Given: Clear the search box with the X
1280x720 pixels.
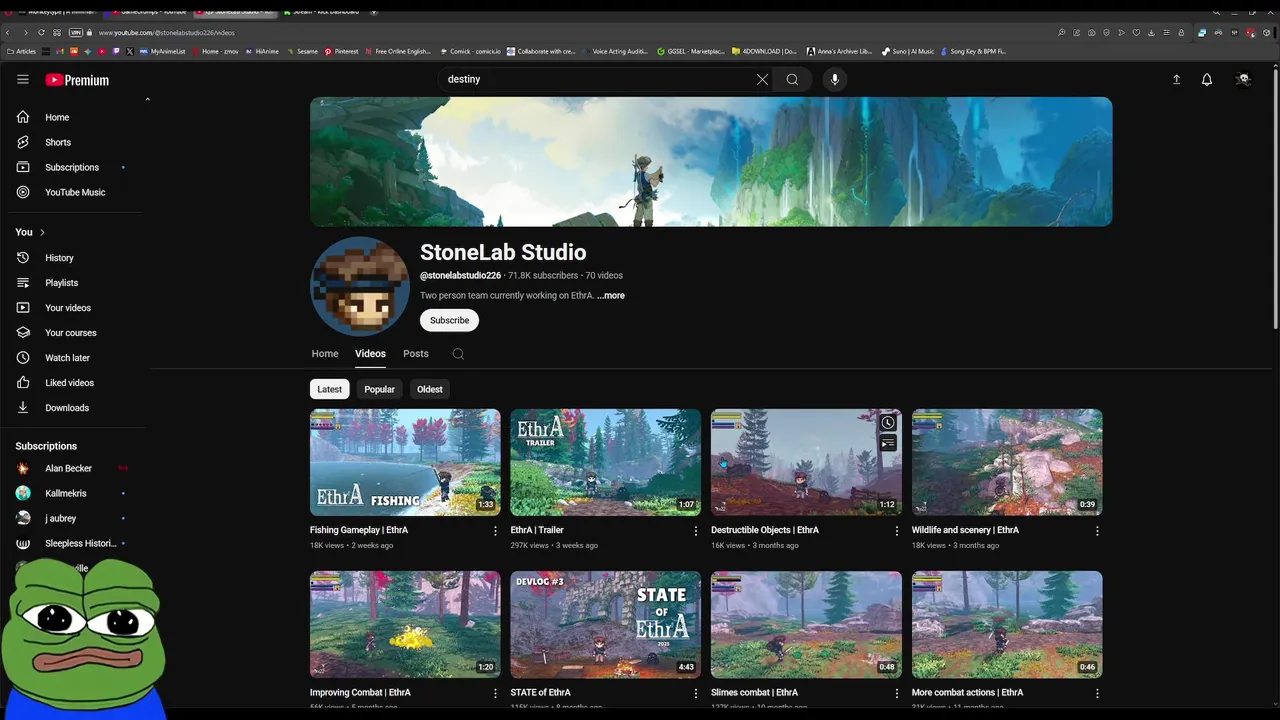Looking at the screenshot, I should pyautogui.click(x=762, y=79).
